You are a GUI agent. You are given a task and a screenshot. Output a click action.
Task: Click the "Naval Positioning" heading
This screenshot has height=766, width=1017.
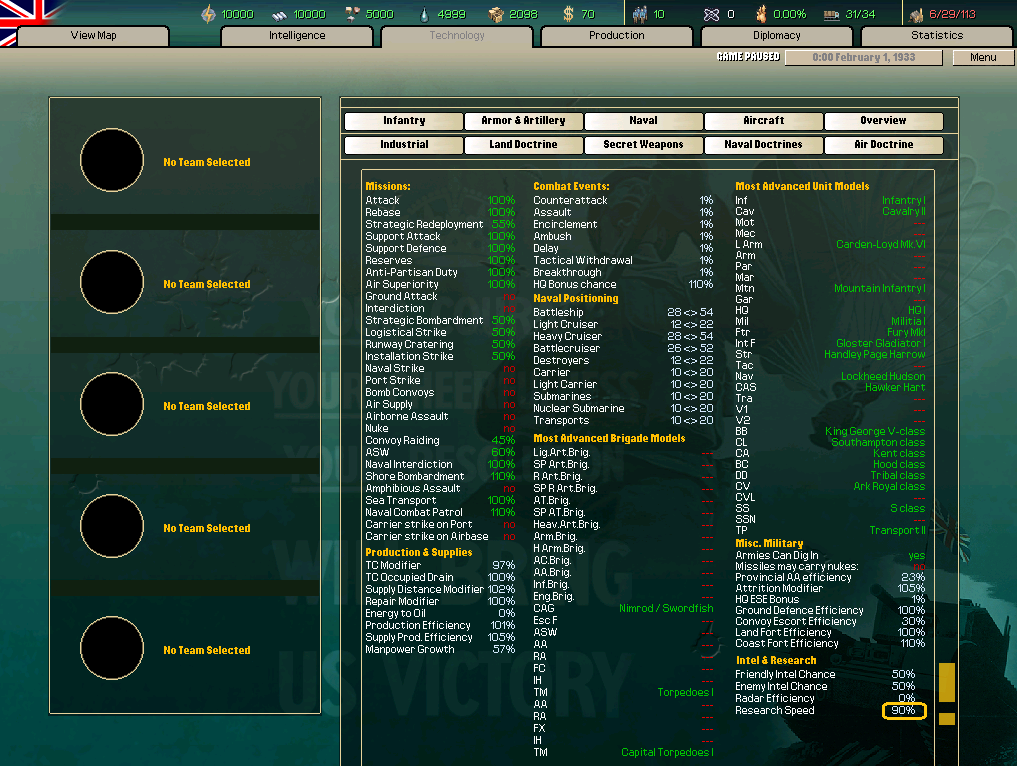click(x=576, y=298)
